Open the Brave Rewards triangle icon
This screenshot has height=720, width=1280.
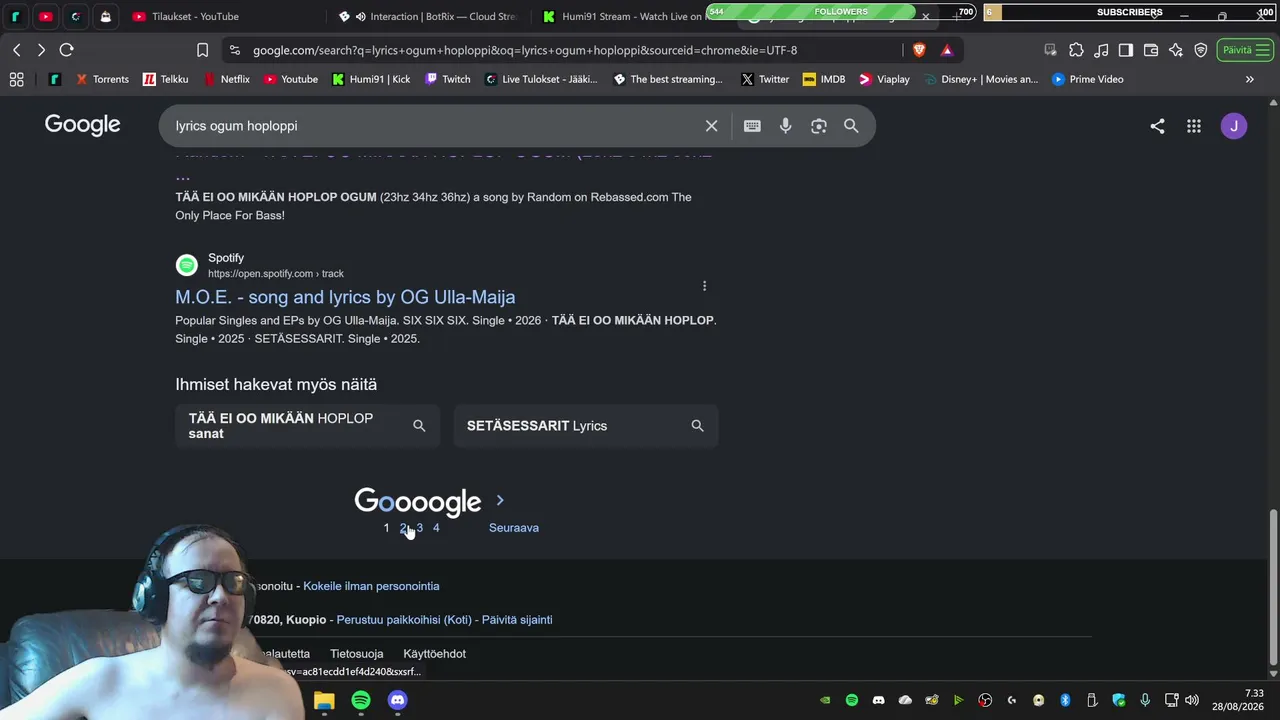tap(947, 50)
